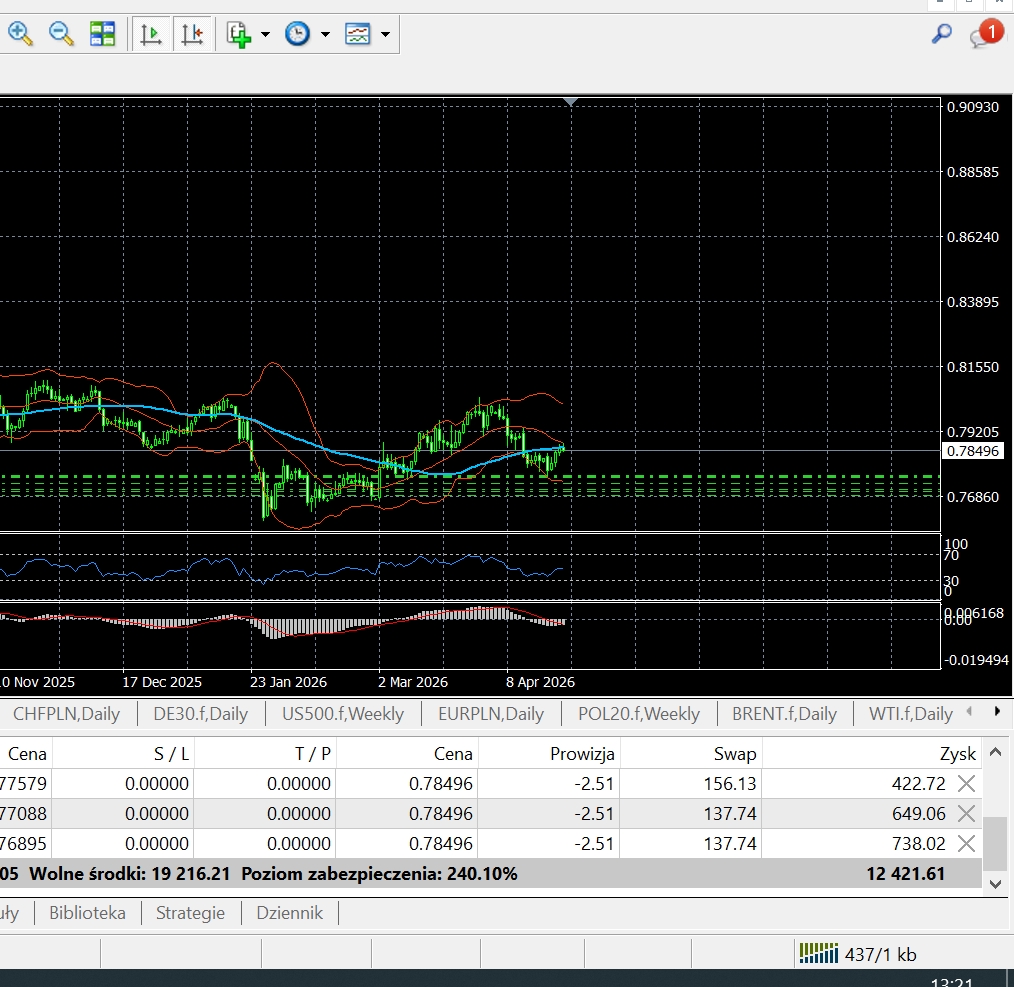This screenshot has height=987, width=1014.
Task: Open the Dziennik terminal tab
Action: 289,913
